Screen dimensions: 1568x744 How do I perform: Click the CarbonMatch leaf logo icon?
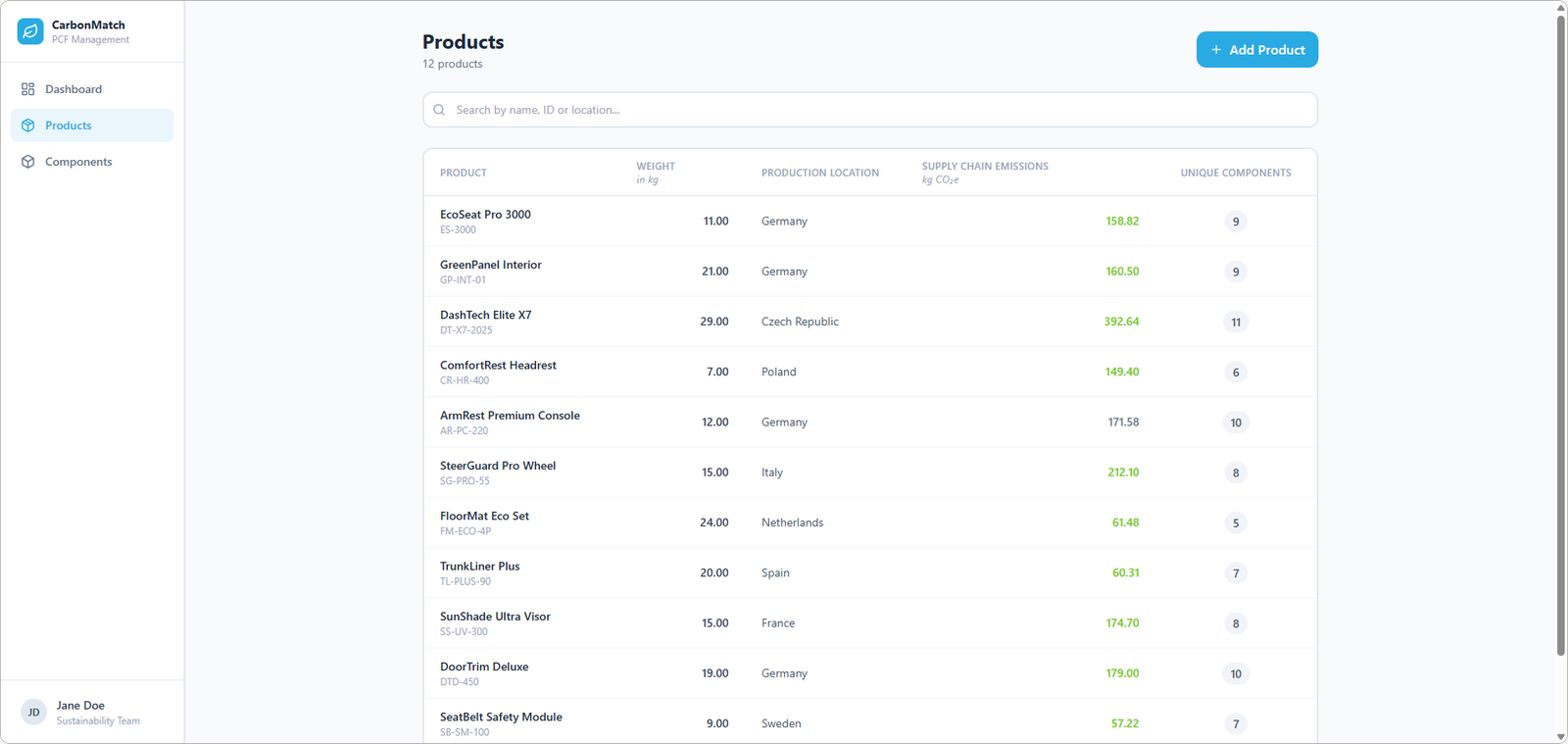pos(30,31)
